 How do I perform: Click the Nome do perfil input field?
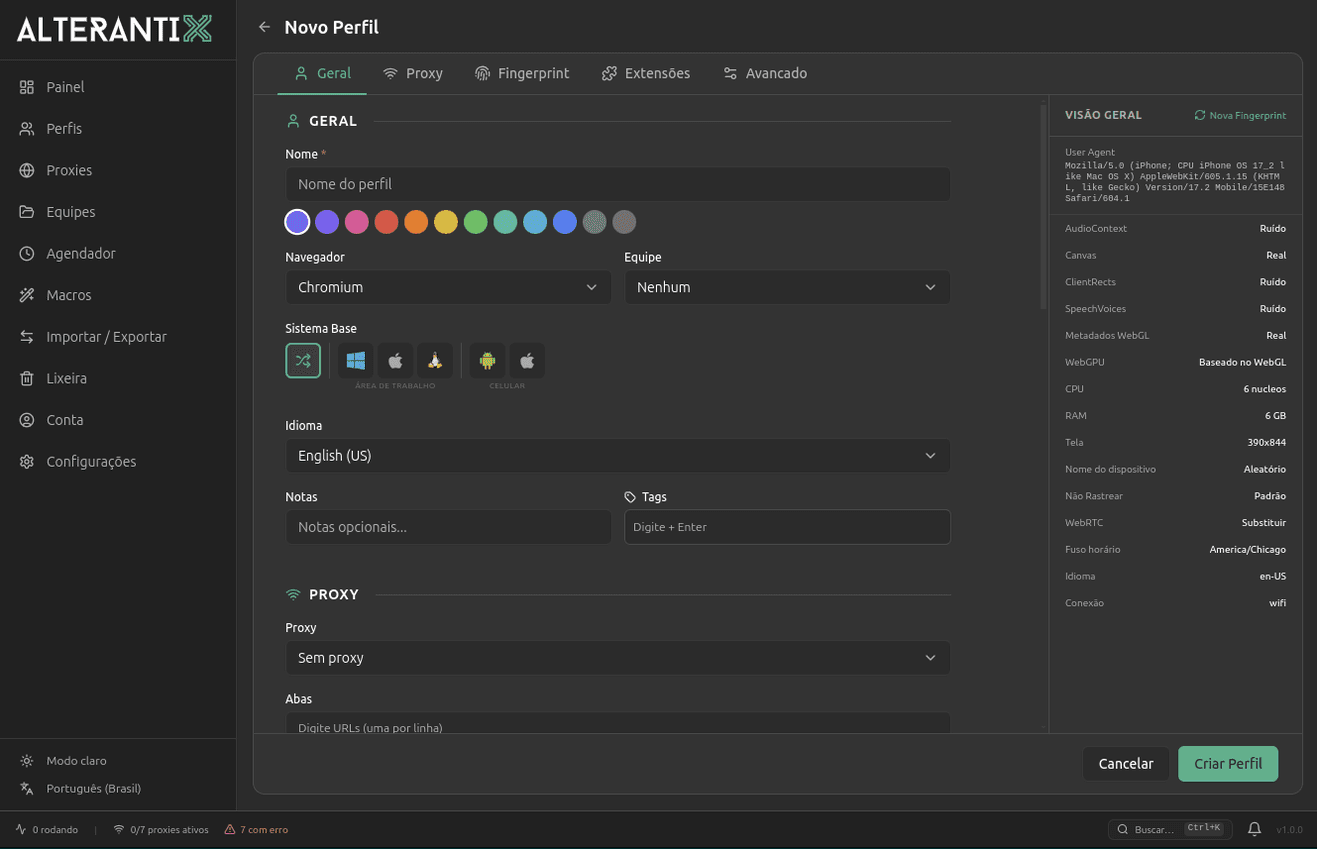click(618, 184)
